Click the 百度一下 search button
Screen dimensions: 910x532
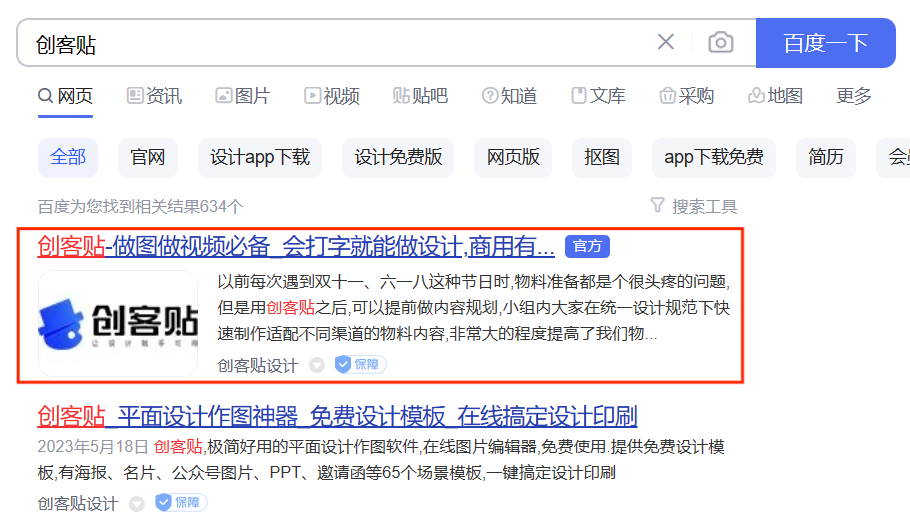[825, 43]
